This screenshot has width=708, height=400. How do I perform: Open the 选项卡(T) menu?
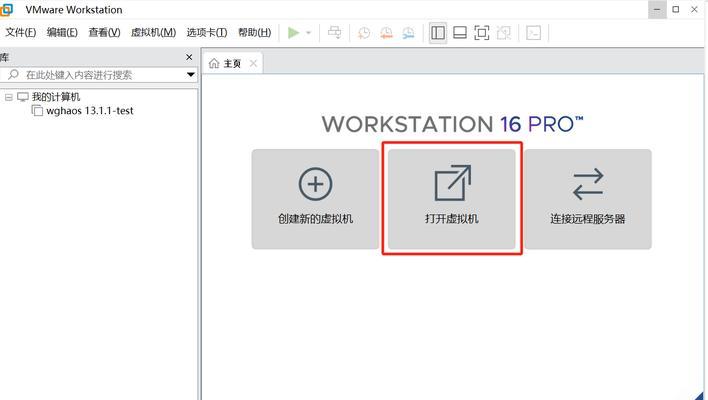click(207, 33)
